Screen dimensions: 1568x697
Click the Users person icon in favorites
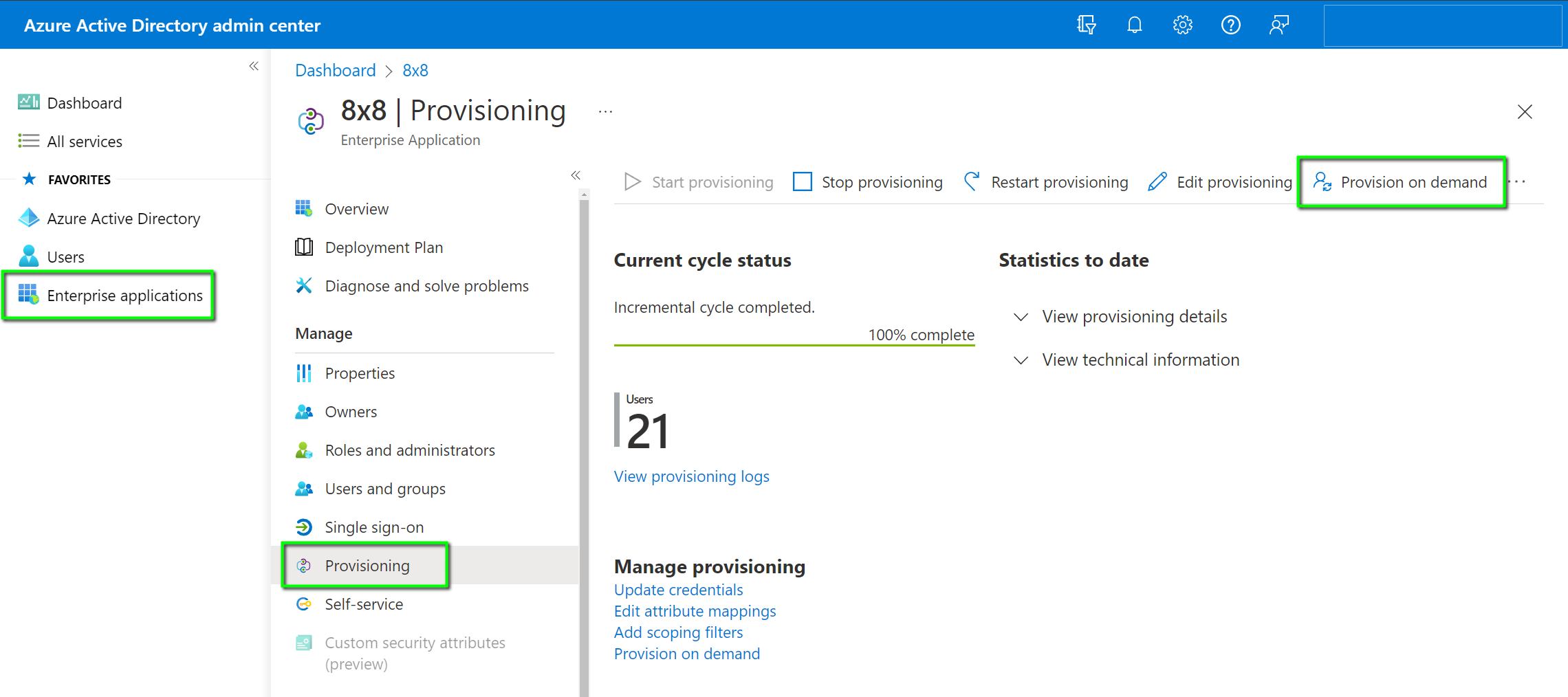click(x=28, y=256)
